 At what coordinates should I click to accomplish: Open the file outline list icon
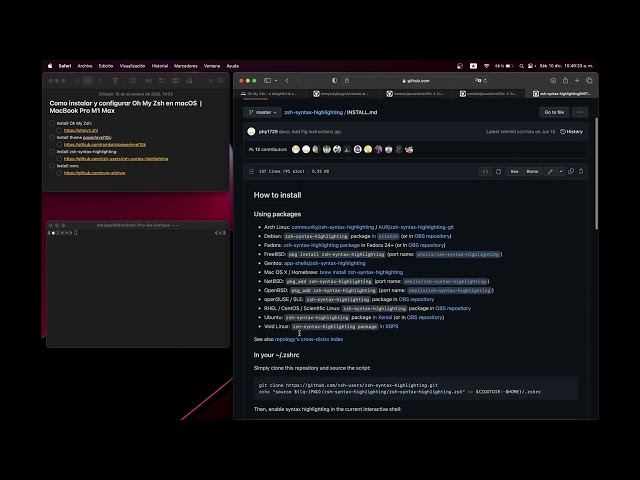tap(251, 171)
